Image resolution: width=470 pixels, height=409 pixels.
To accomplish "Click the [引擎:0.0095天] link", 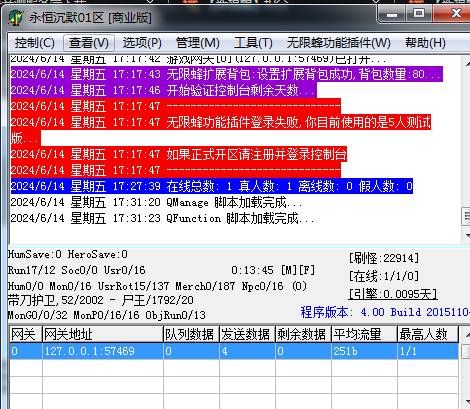I will (393, 294).
